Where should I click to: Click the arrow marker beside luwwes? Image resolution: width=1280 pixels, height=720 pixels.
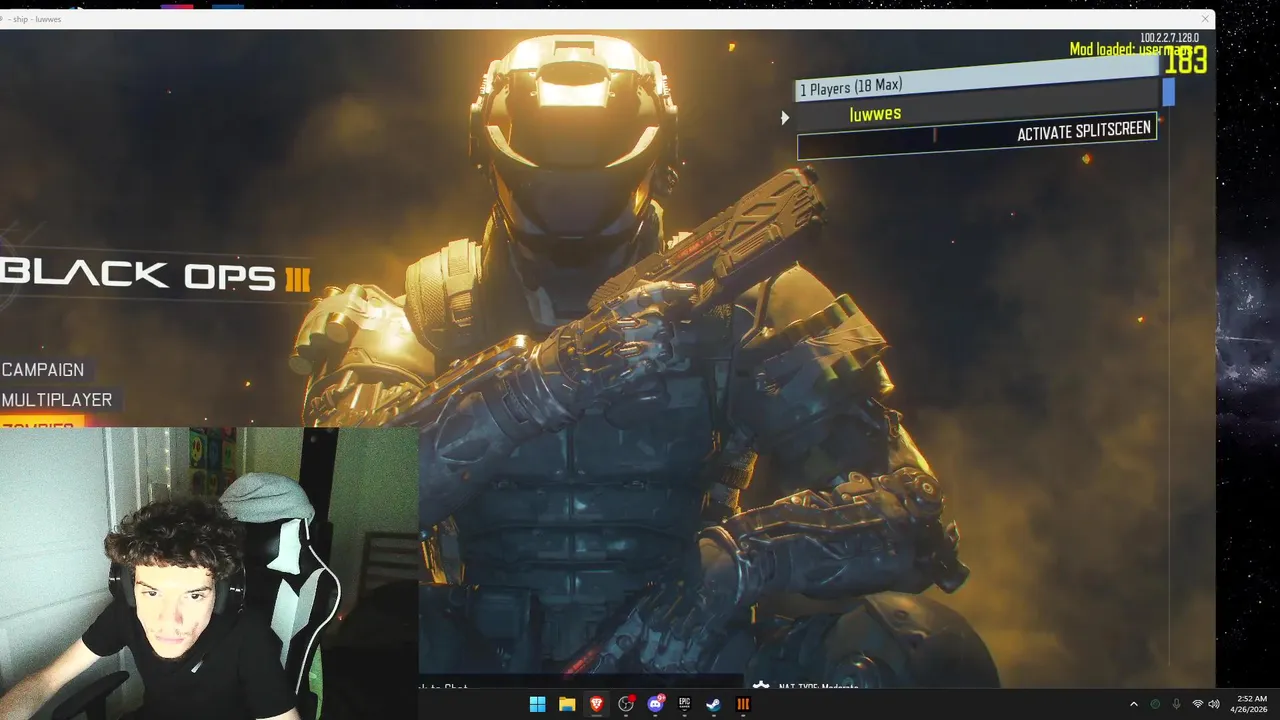click(x=785, y=118)
